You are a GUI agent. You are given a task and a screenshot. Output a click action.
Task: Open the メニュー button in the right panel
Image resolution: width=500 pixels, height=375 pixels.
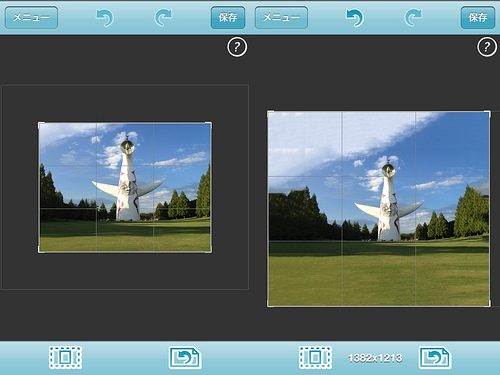pyautogui.click(x=281, y=17)
